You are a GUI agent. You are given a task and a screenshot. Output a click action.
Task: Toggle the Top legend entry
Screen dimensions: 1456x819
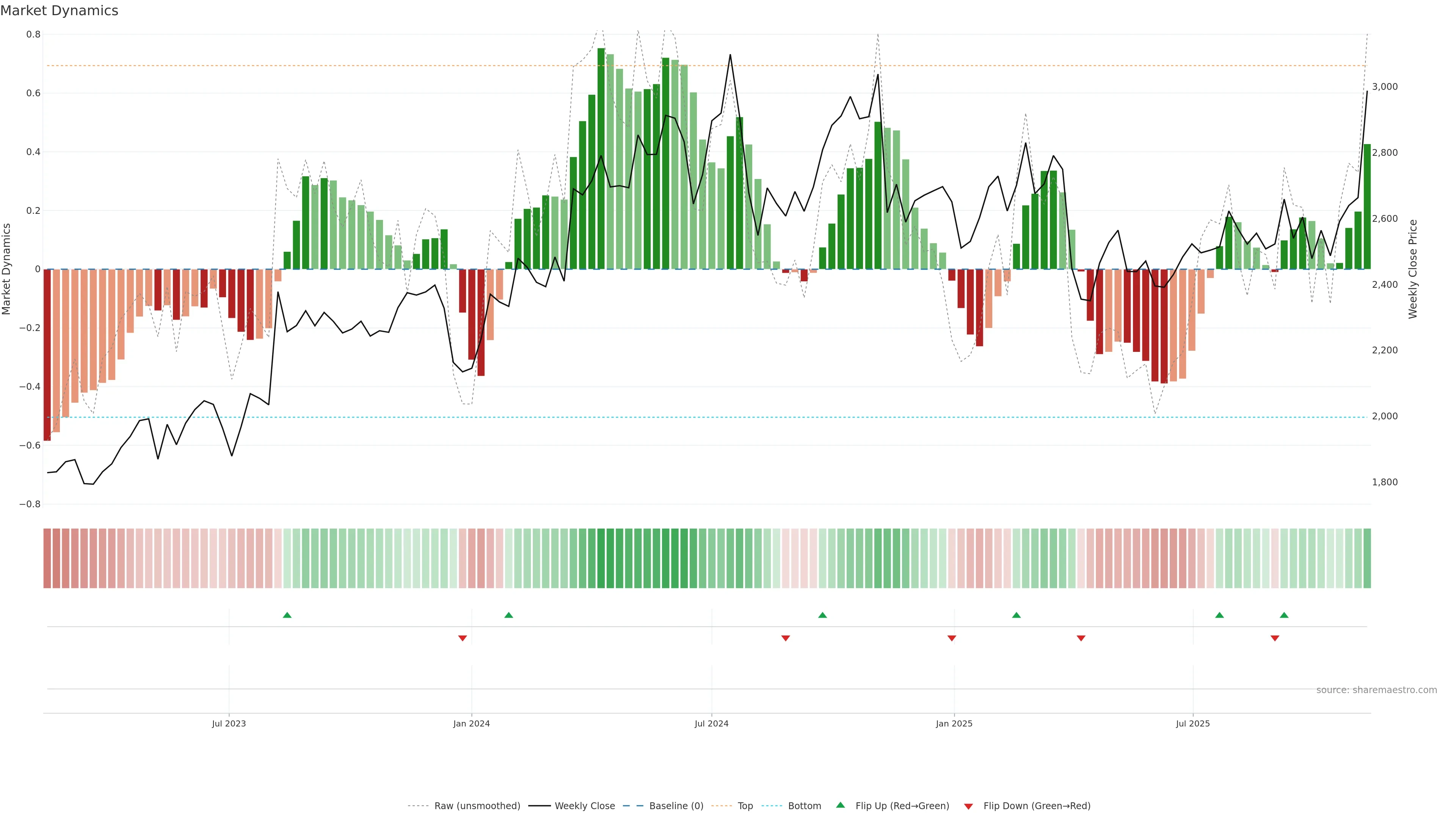click(745, 806)
